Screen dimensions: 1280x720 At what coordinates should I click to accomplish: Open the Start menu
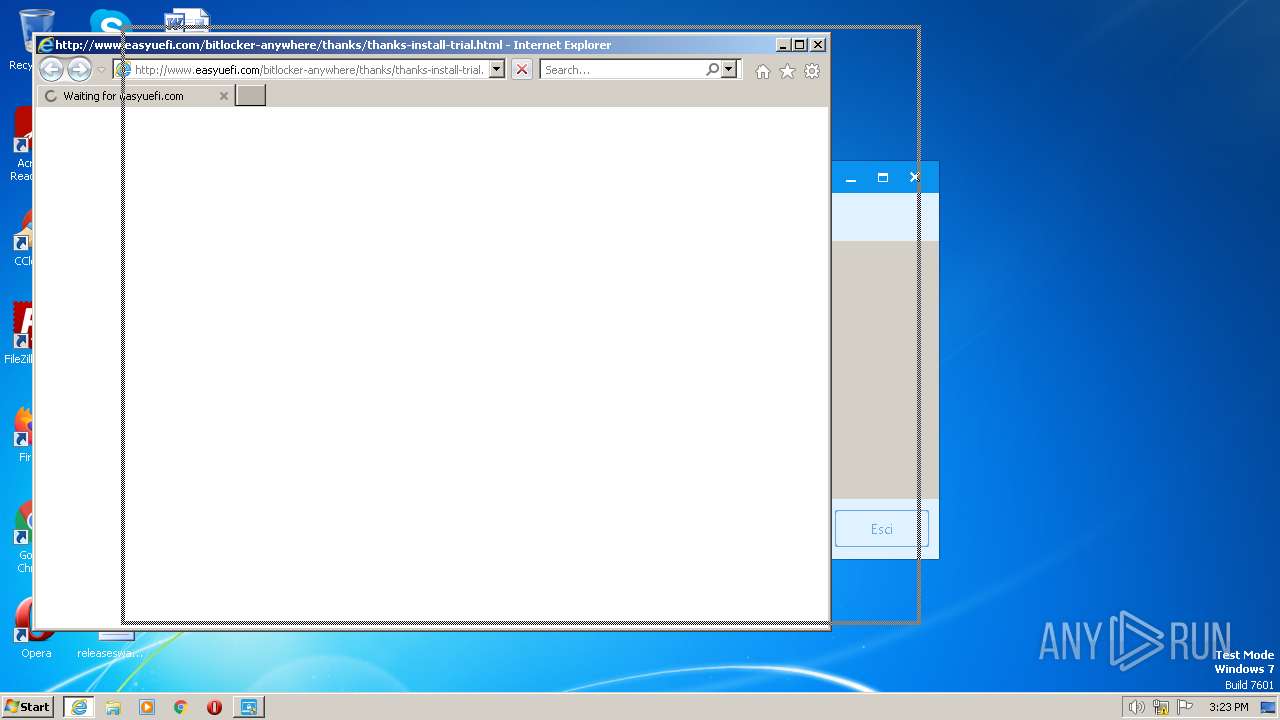click(x=28, y=707)
